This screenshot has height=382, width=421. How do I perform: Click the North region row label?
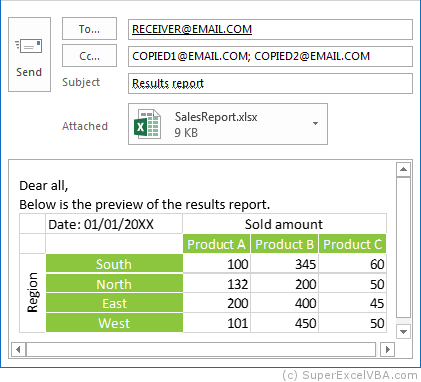click(x=114, y=284)
